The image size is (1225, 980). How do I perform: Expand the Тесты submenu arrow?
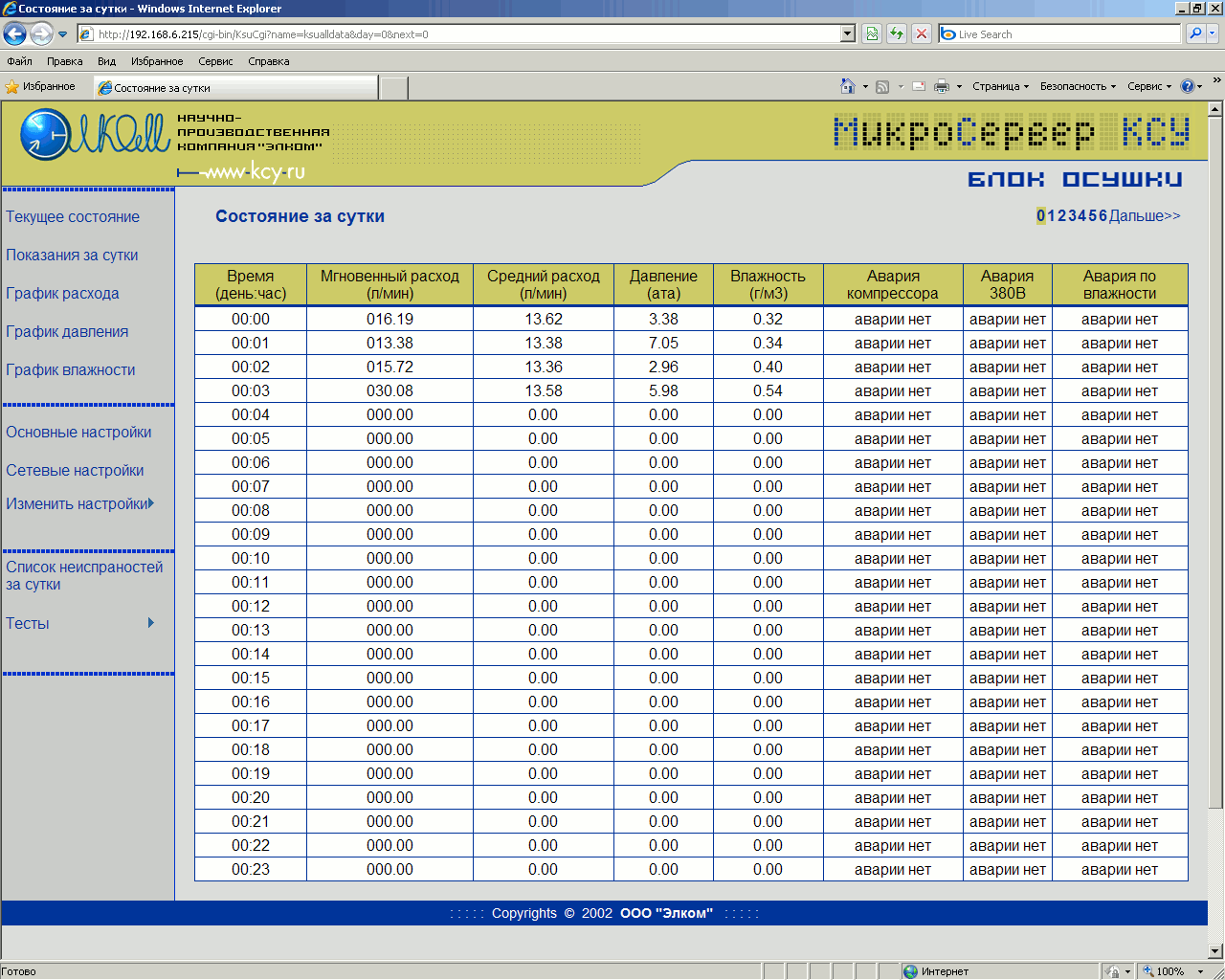tap(151, 623)
